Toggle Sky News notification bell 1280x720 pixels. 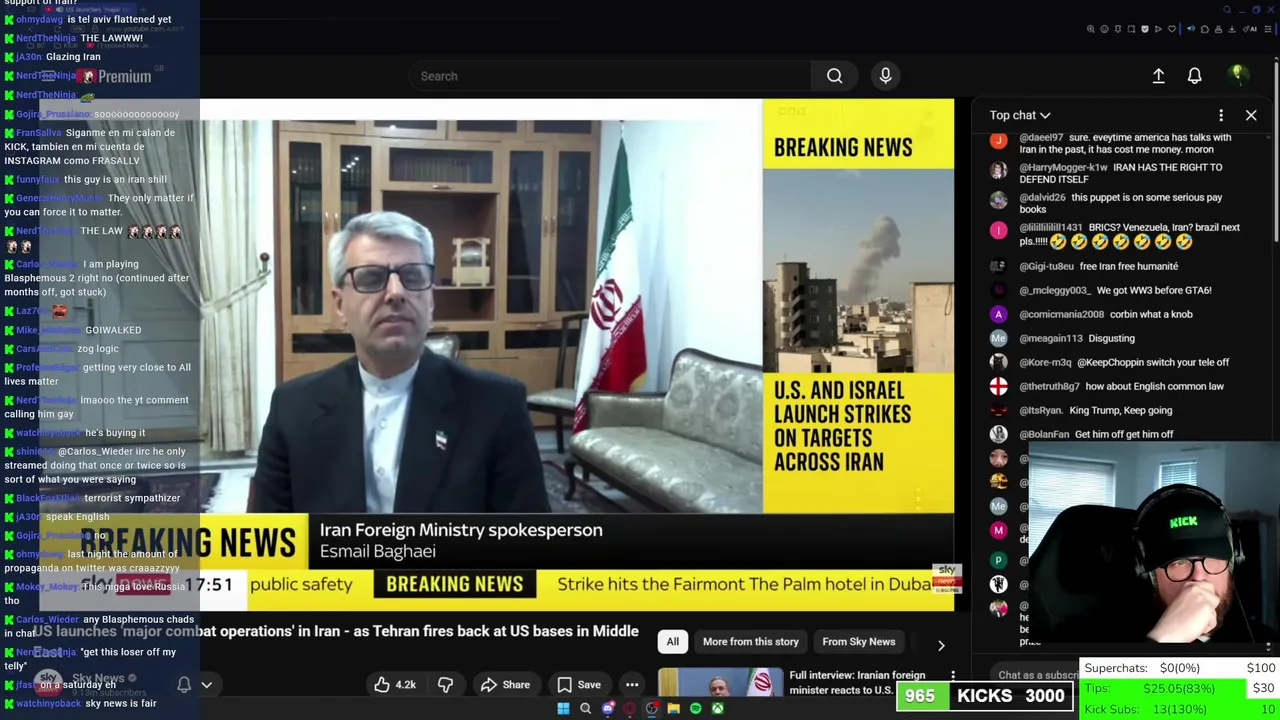point(184,684)
